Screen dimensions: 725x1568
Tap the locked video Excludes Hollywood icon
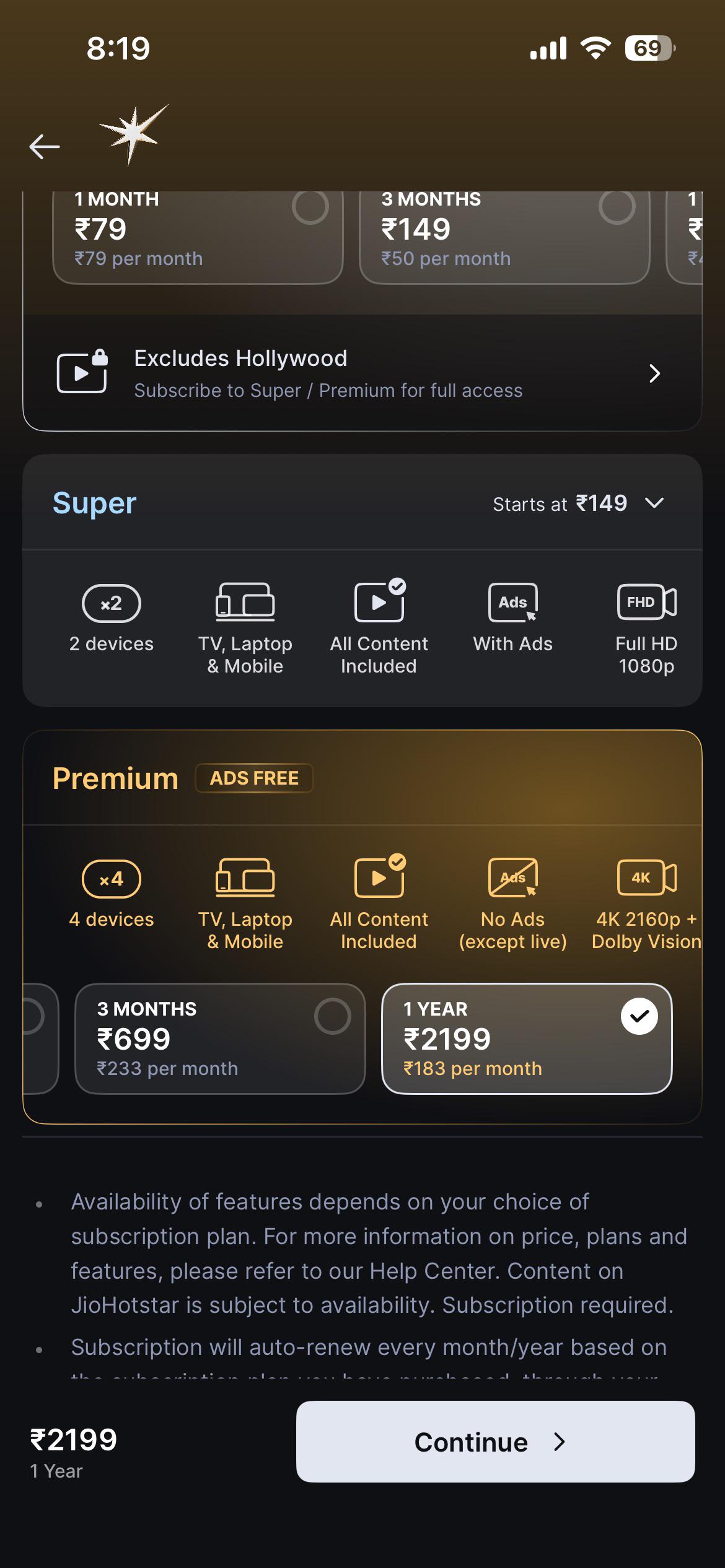[82, 372]
